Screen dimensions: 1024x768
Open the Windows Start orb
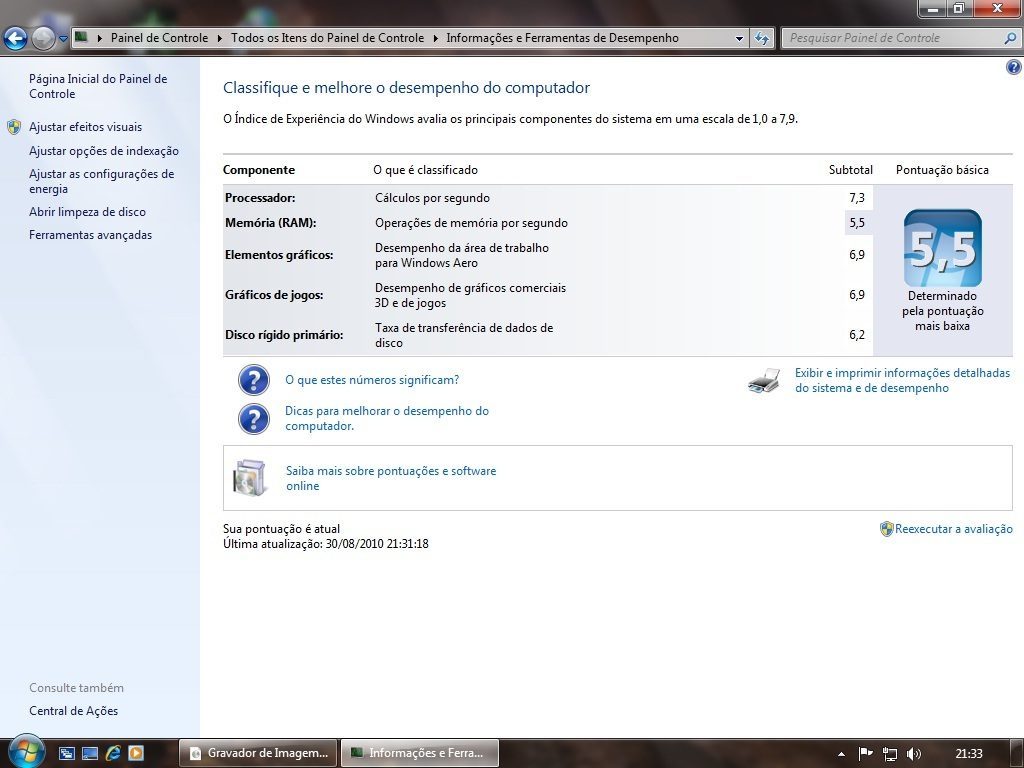coord(27,752)
